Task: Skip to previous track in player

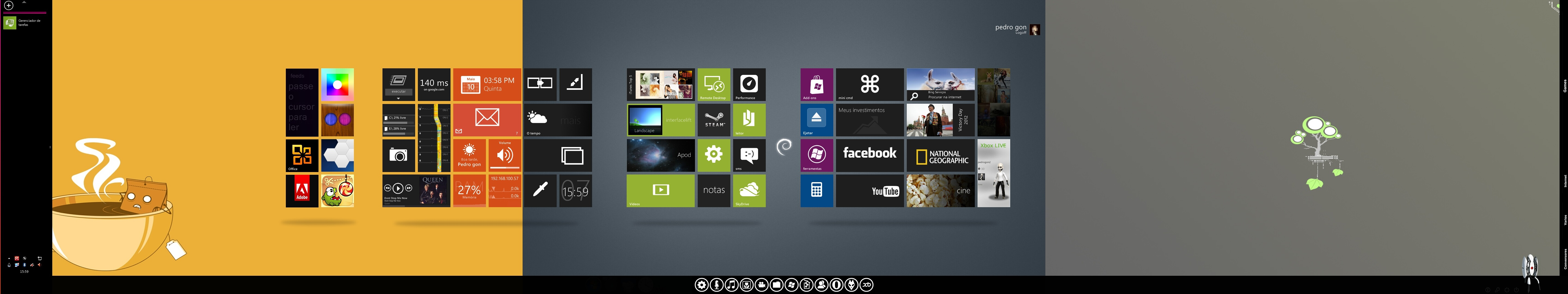Action: point(387,188)
